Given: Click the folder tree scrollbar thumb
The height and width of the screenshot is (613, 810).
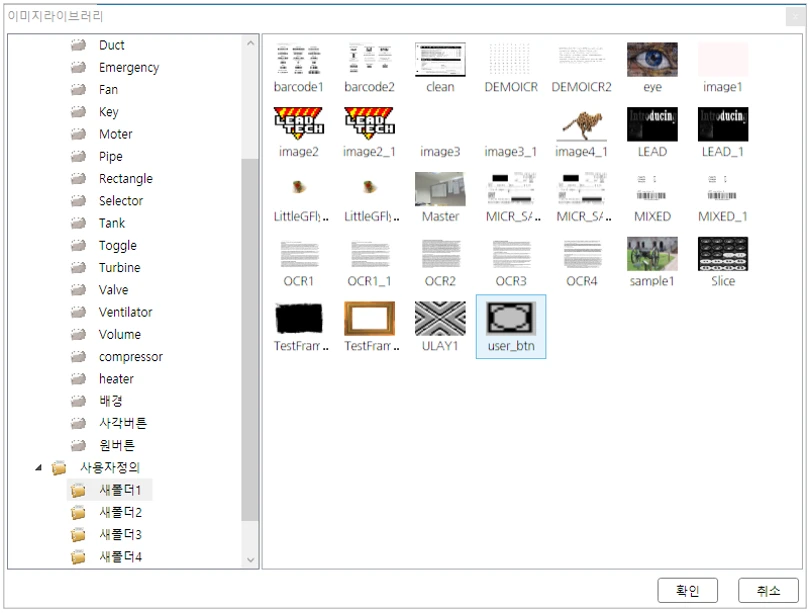Looking at the screenshot, I should (x=251, y=340).
